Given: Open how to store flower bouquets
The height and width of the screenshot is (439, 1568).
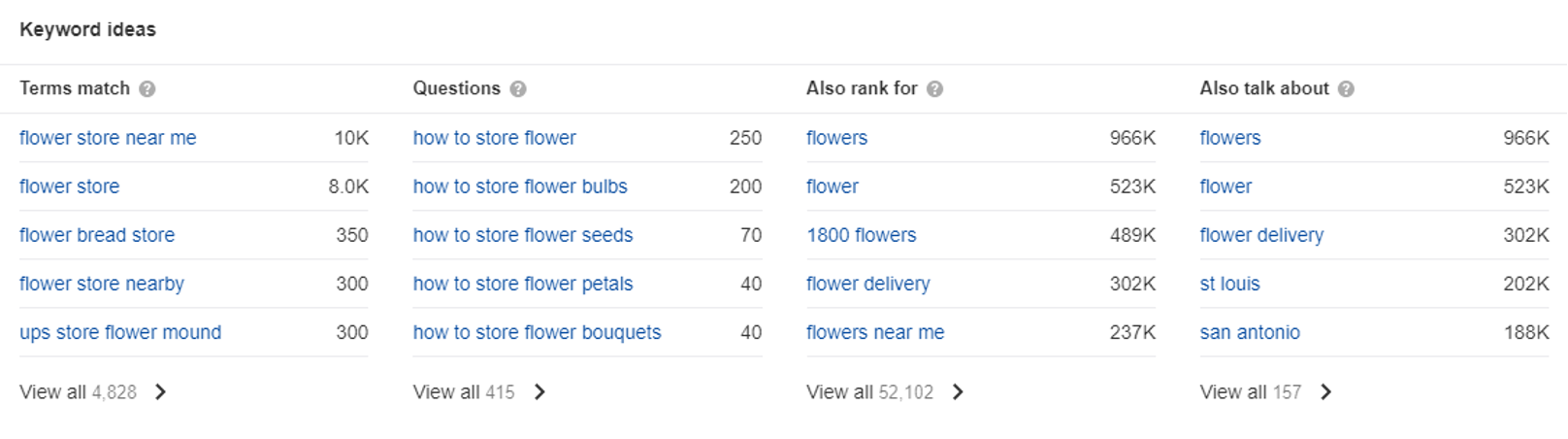Looking at the screenshot, I should tap(537, 332).
